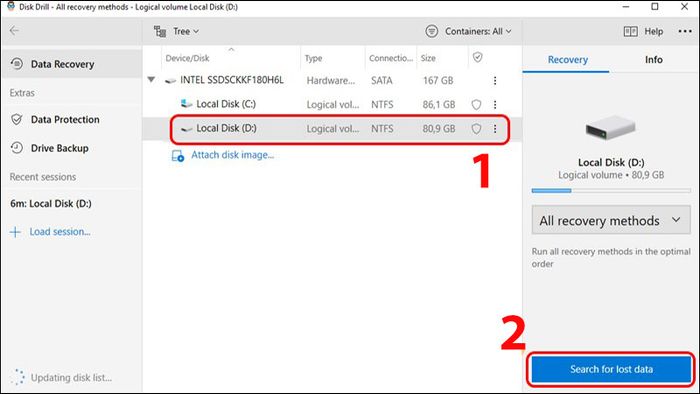Select the INTEL SSDSCKKF180H6L disk row

click(x=332, y=80)
